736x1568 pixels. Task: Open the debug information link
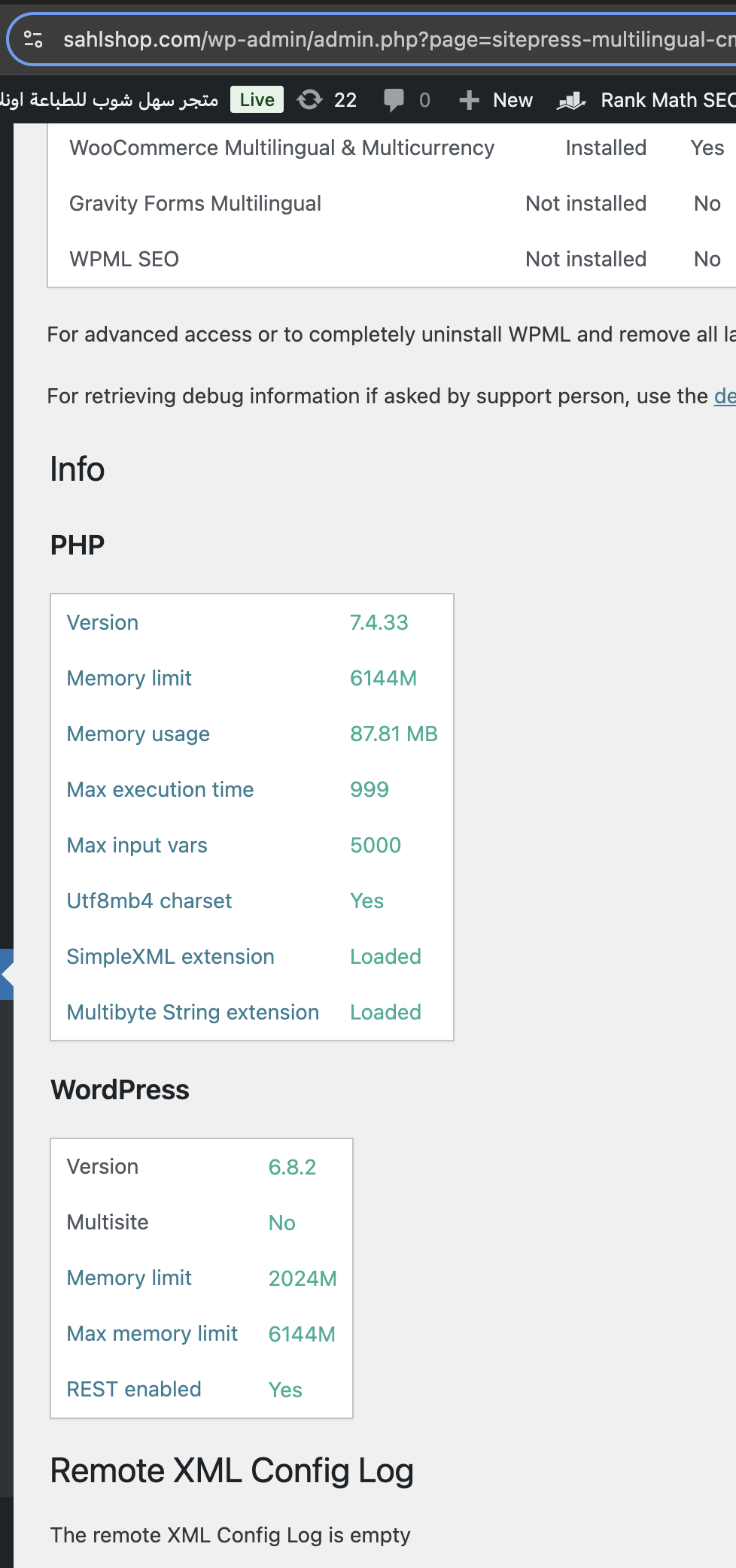[725, 396]
